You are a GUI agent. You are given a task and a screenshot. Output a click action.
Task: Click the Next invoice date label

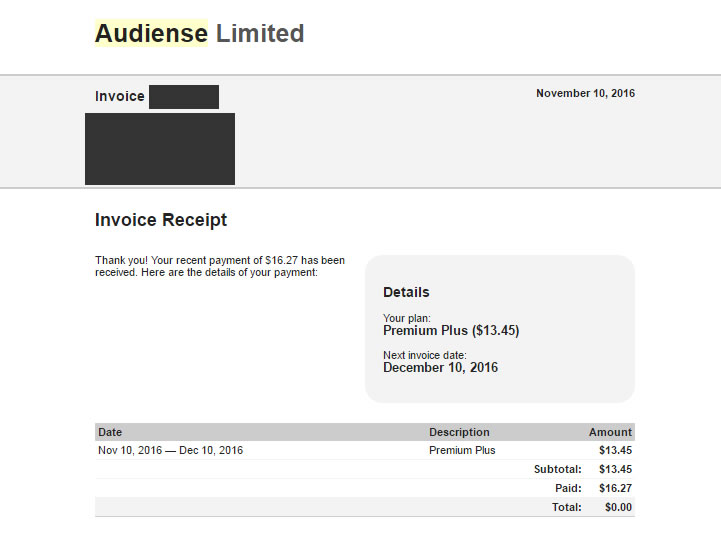click(x=425, y=355)
